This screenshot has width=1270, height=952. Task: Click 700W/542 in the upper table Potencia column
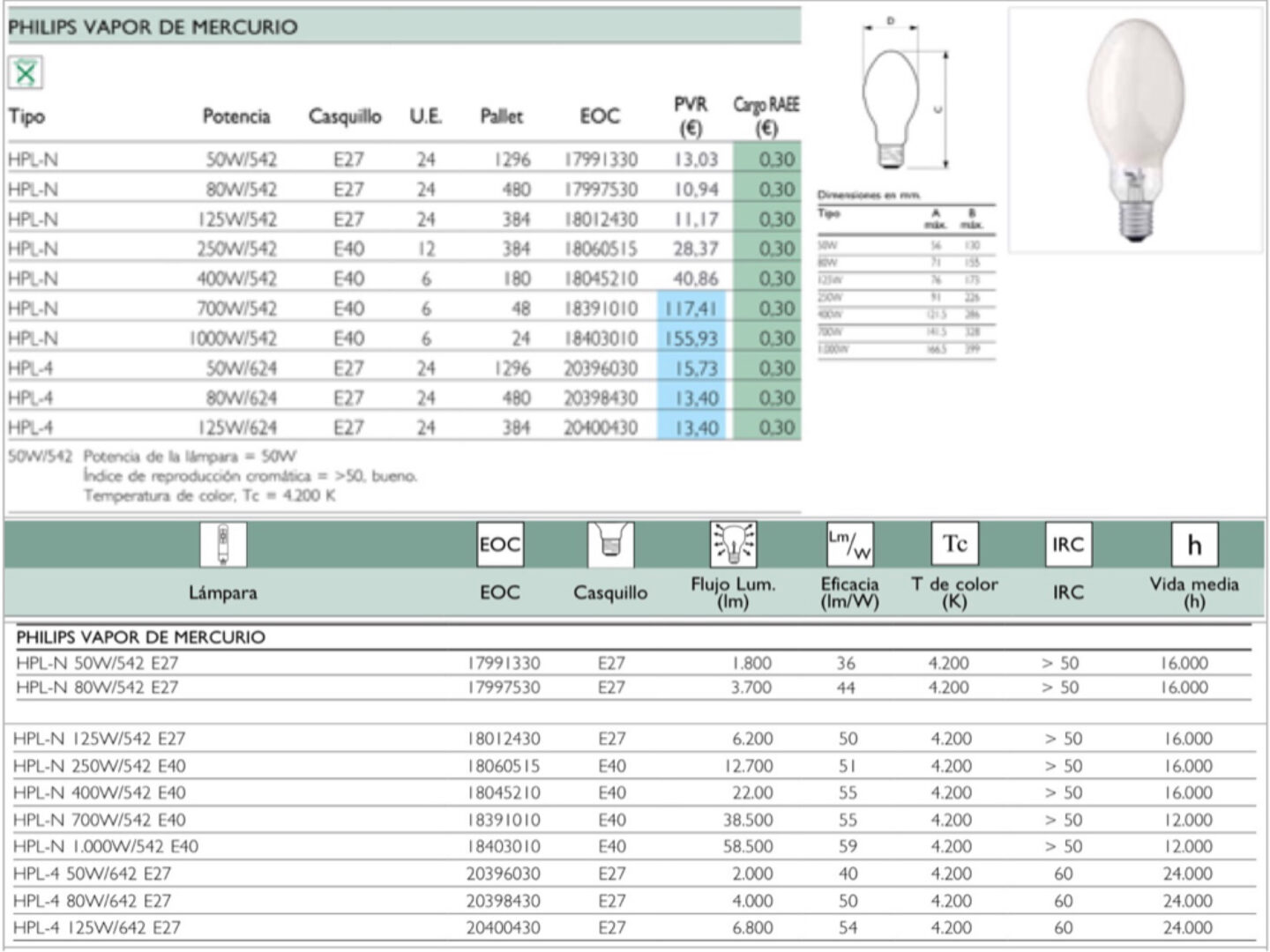click(237, 309)
